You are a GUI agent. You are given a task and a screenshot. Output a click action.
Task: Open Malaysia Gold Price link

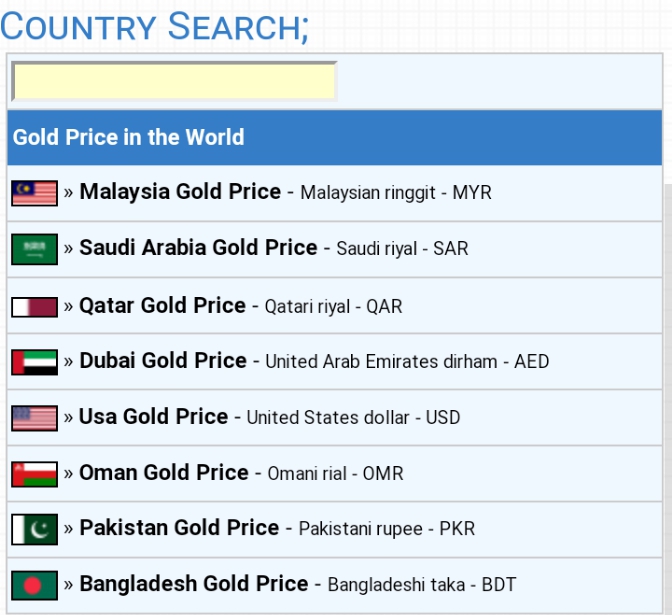click(180, 192)
